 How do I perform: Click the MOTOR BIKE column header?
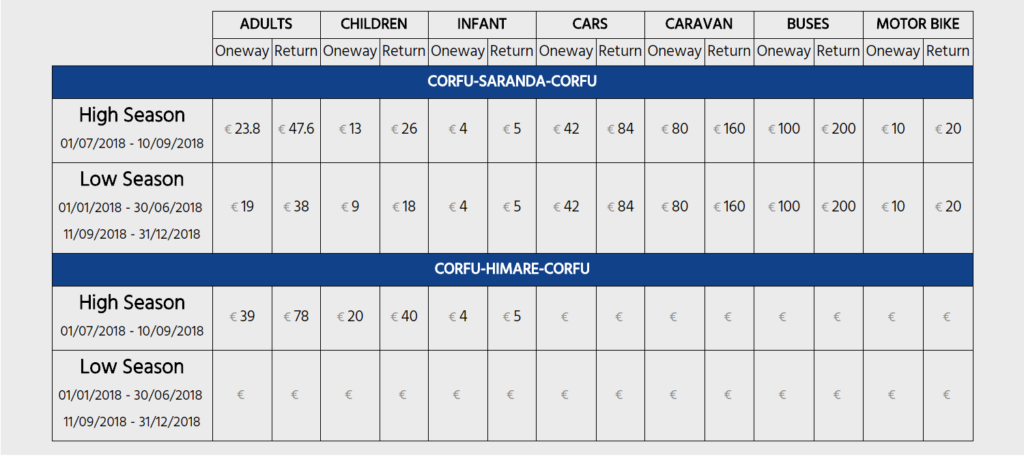[917, 24]
